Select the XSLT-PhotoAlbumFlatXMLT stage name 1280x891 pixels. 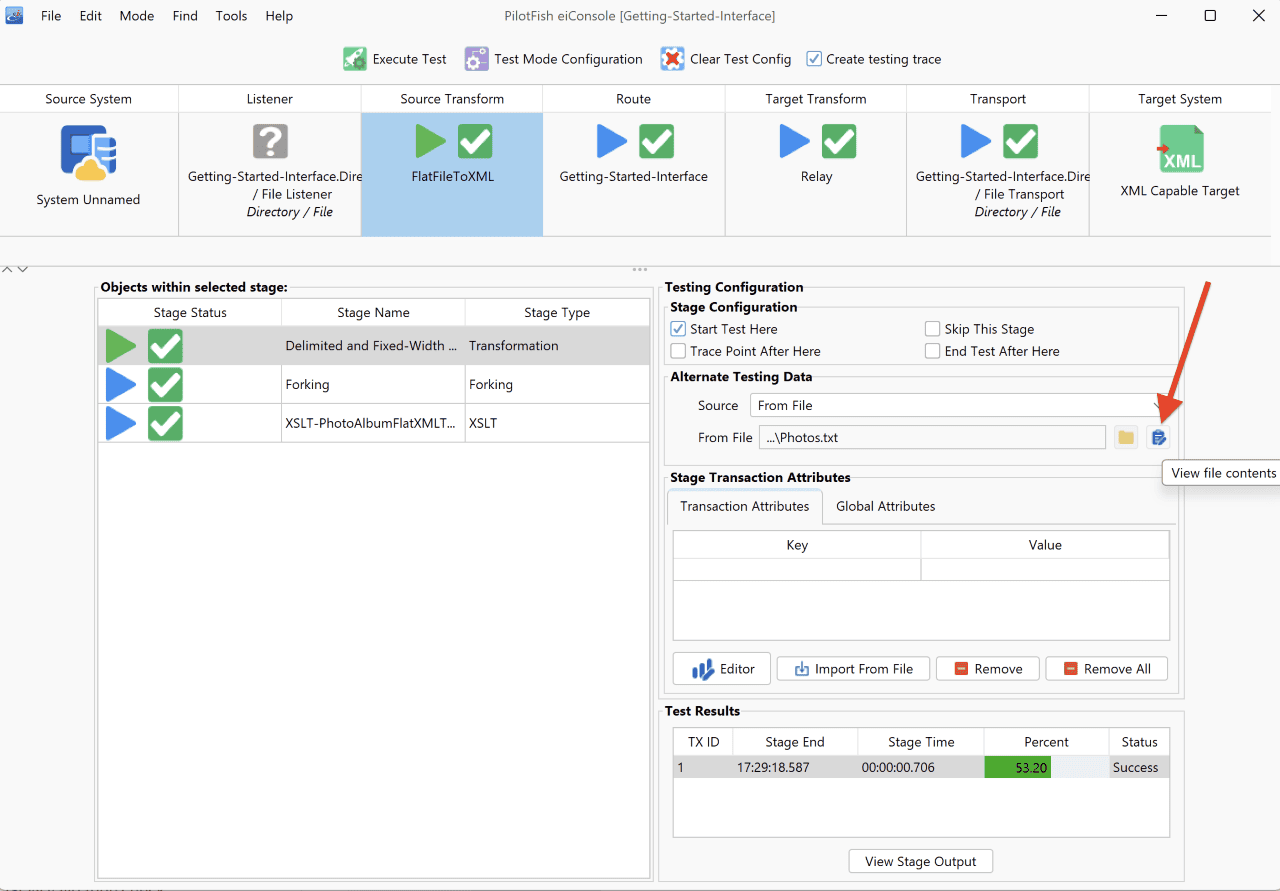pos(372,423)
